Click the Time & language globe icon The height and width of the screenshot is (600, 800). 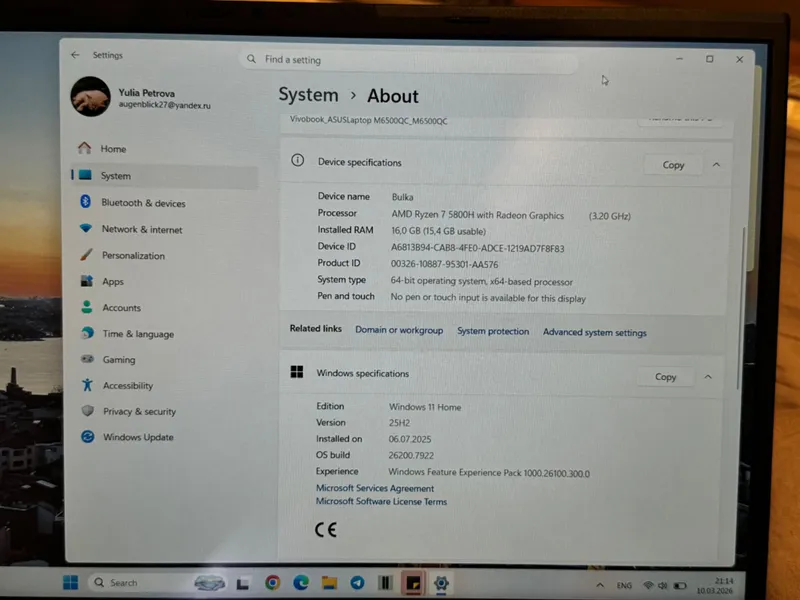pos(87,333)
